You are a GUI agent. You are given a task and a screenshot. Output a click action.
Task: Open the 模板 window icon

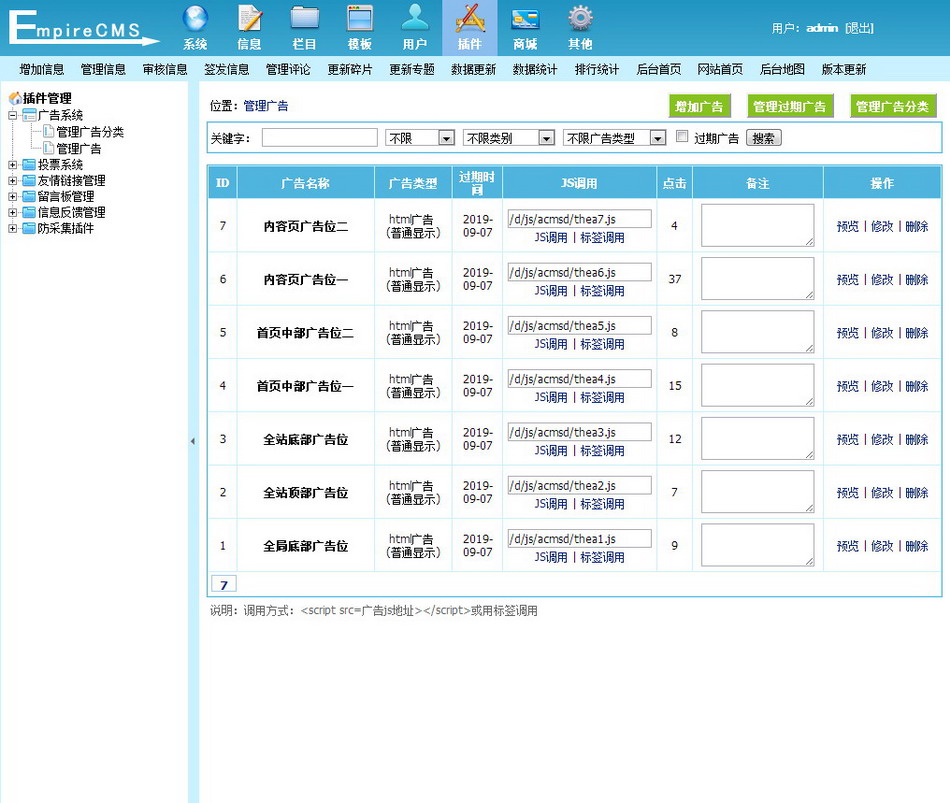[360, 19]
